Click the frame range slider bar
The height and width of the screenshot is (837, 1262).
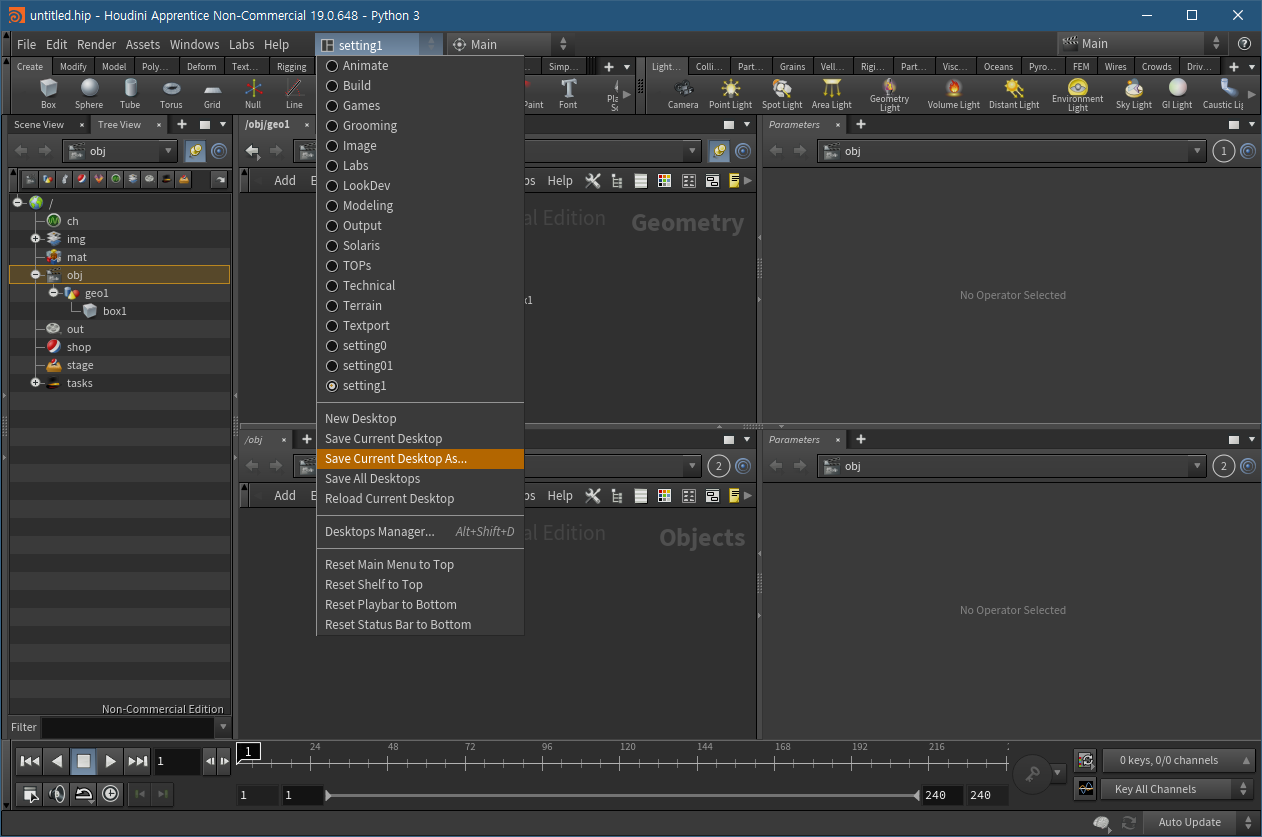point(622,796)
